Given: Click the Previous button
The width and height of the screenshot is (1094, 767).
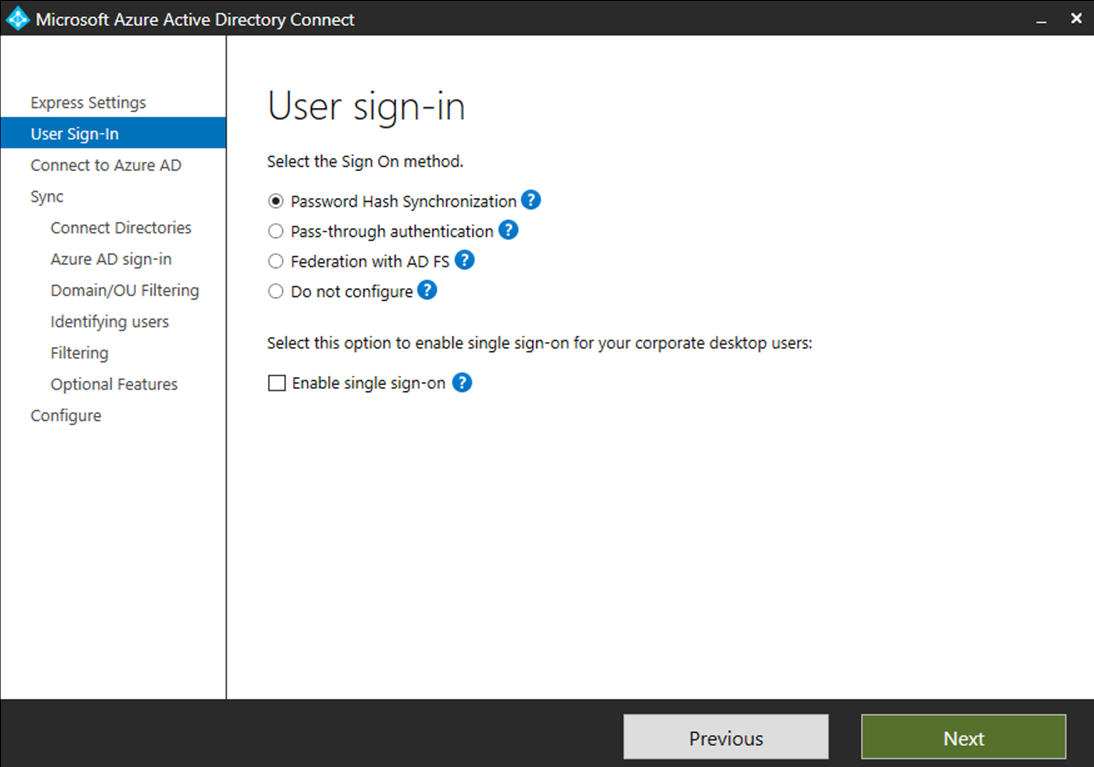Looking at the screenshot, I should [x=725, y=737].
